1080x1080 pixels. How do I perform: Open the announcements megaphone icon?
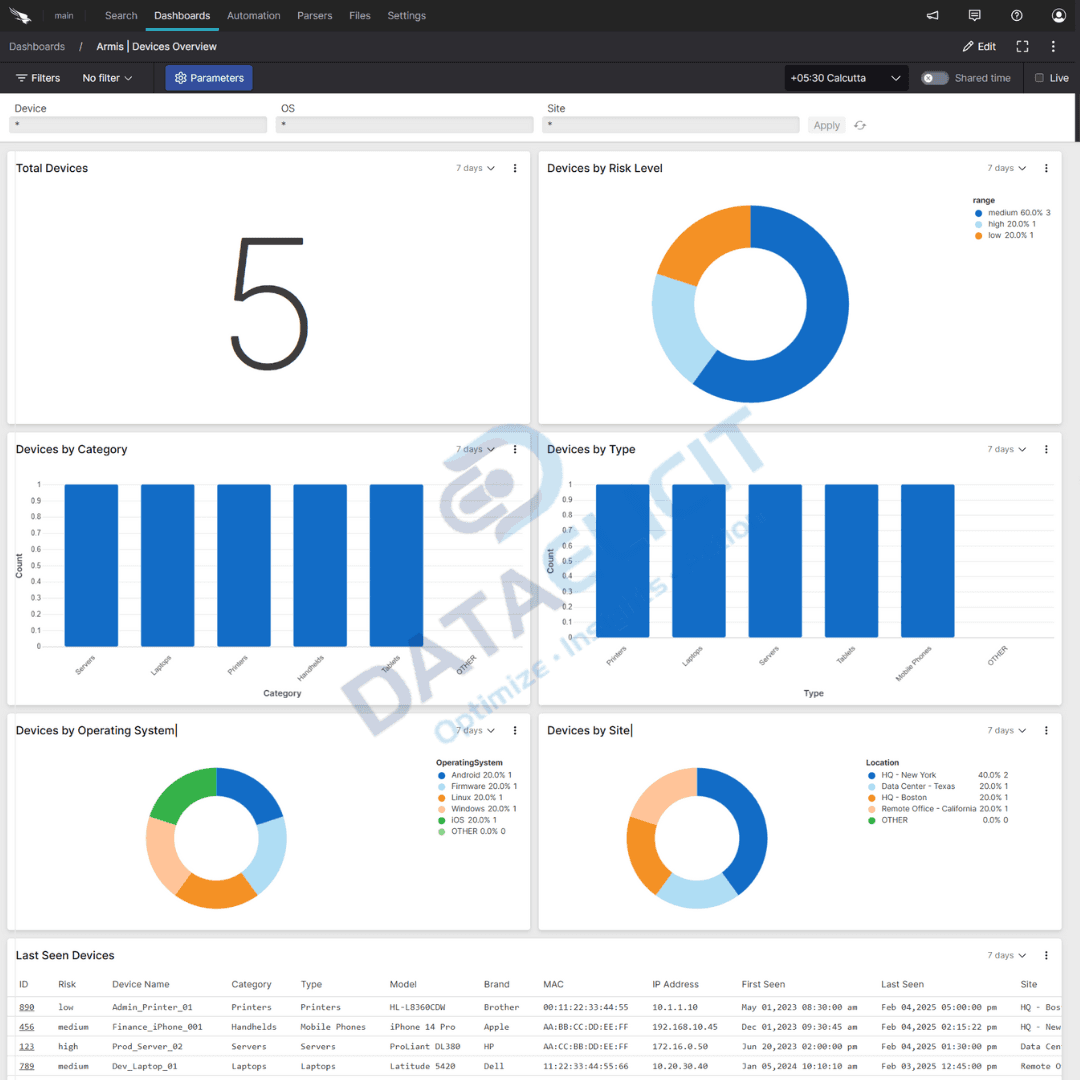coord(932,15)
